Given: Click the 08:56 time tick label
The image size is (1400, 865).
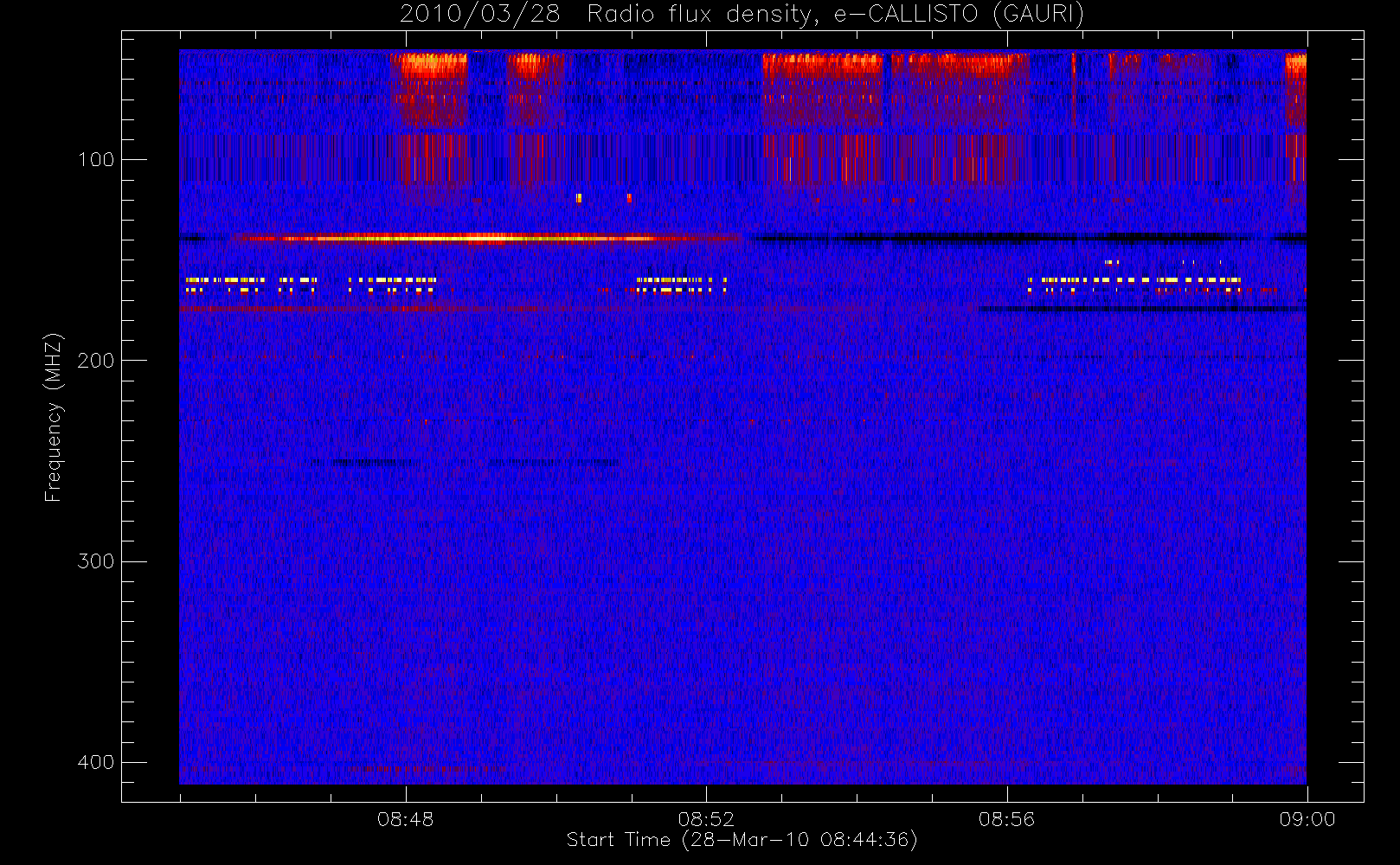Looking at the screenshot, I should (1006, 819).
